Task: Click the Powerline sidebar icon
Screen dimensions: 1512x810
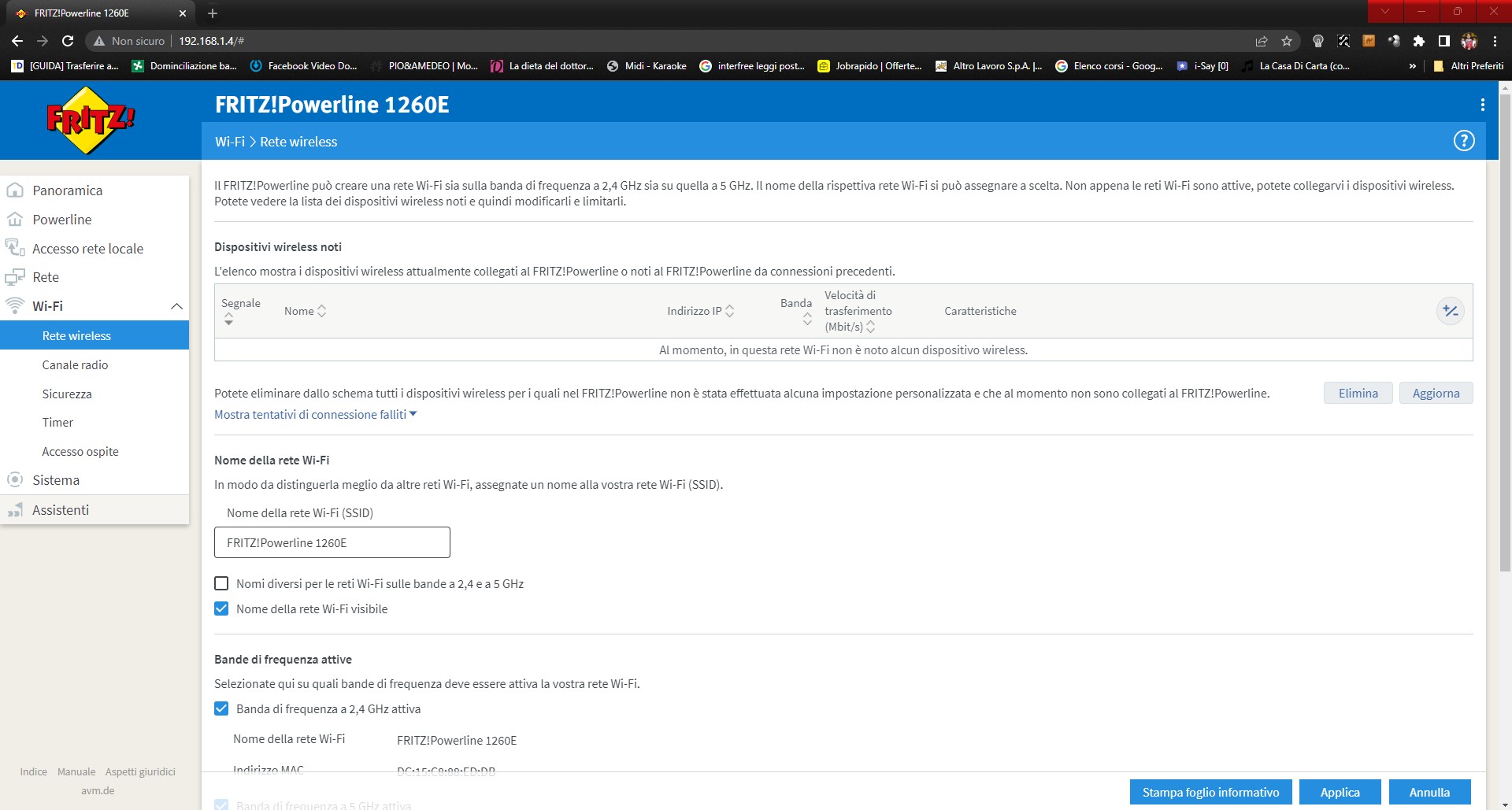Action: [15, 220]
